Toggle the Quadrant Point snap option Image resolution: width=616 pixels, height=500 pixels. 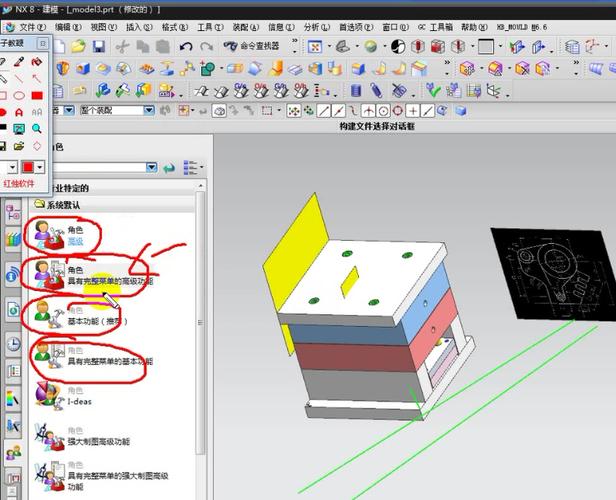point(398,111)
